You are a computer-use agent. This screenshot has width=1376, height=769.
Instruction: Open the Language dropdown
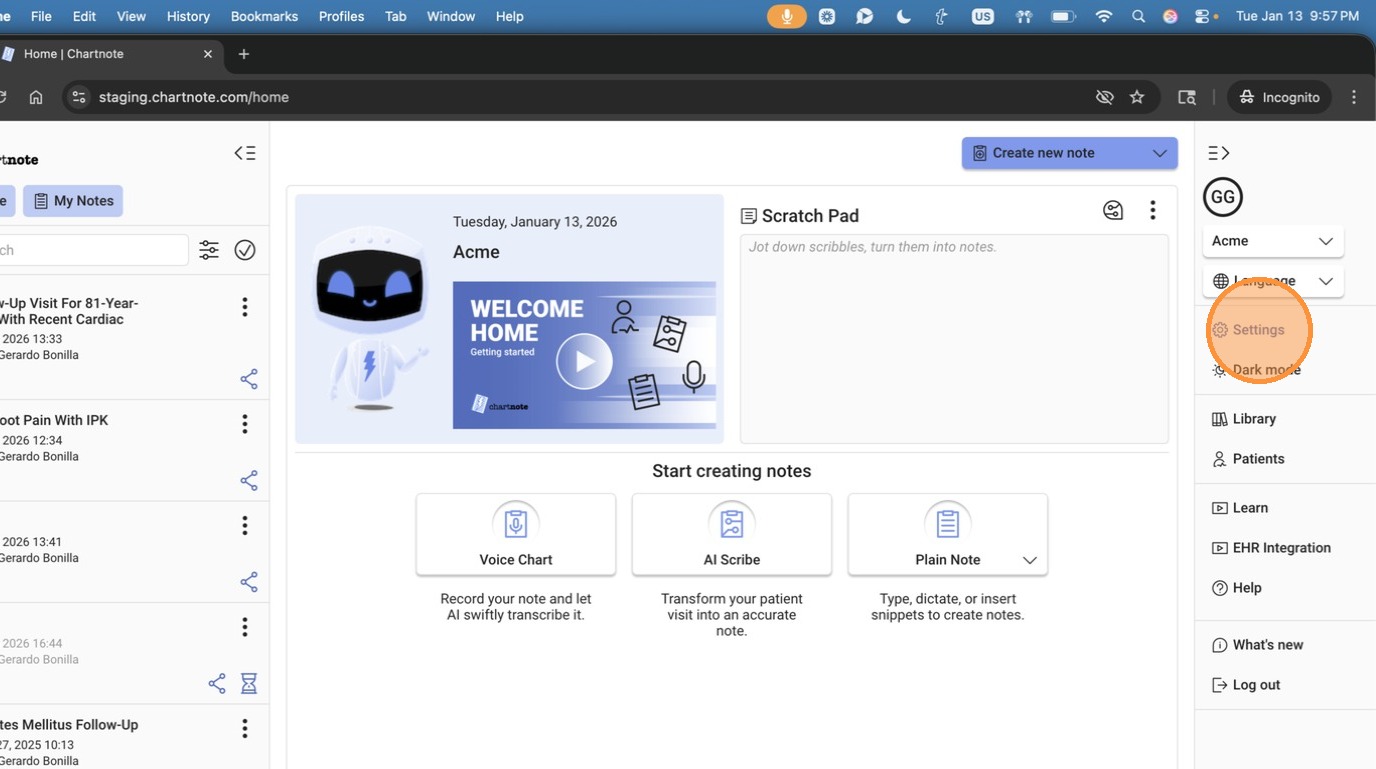pos(1273,281)
